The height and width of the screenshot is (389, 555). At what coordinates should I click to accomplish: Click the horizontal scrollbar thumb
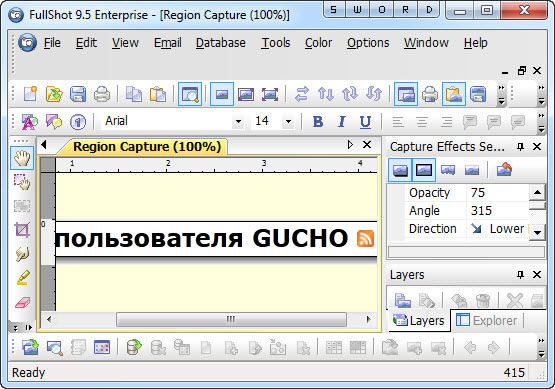tap(231, 319)
